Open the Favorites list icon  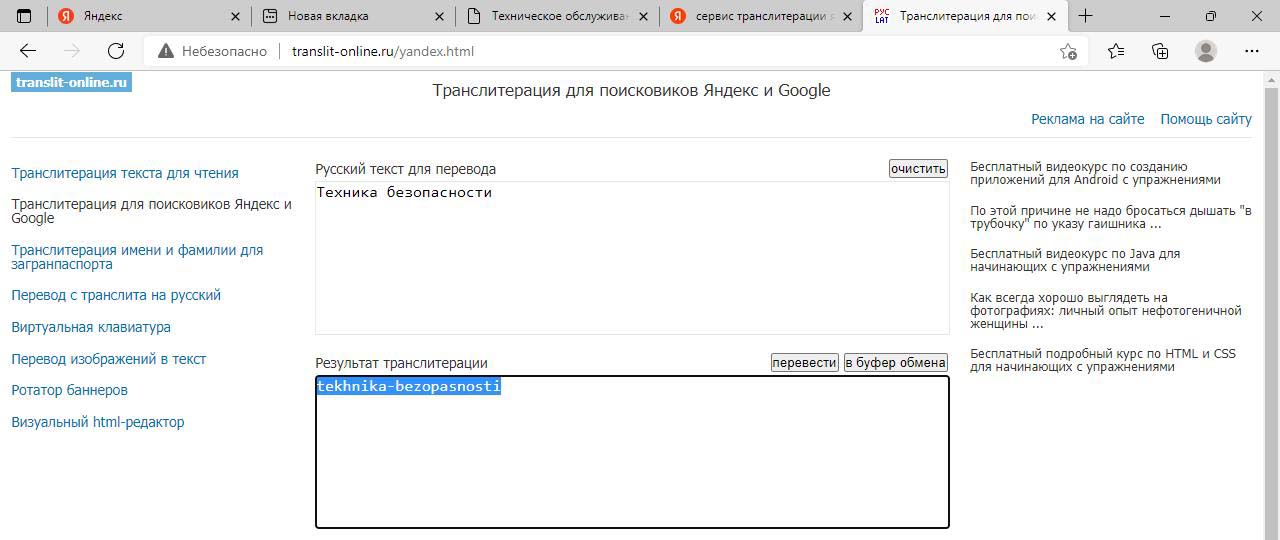tap(1116, 52)
